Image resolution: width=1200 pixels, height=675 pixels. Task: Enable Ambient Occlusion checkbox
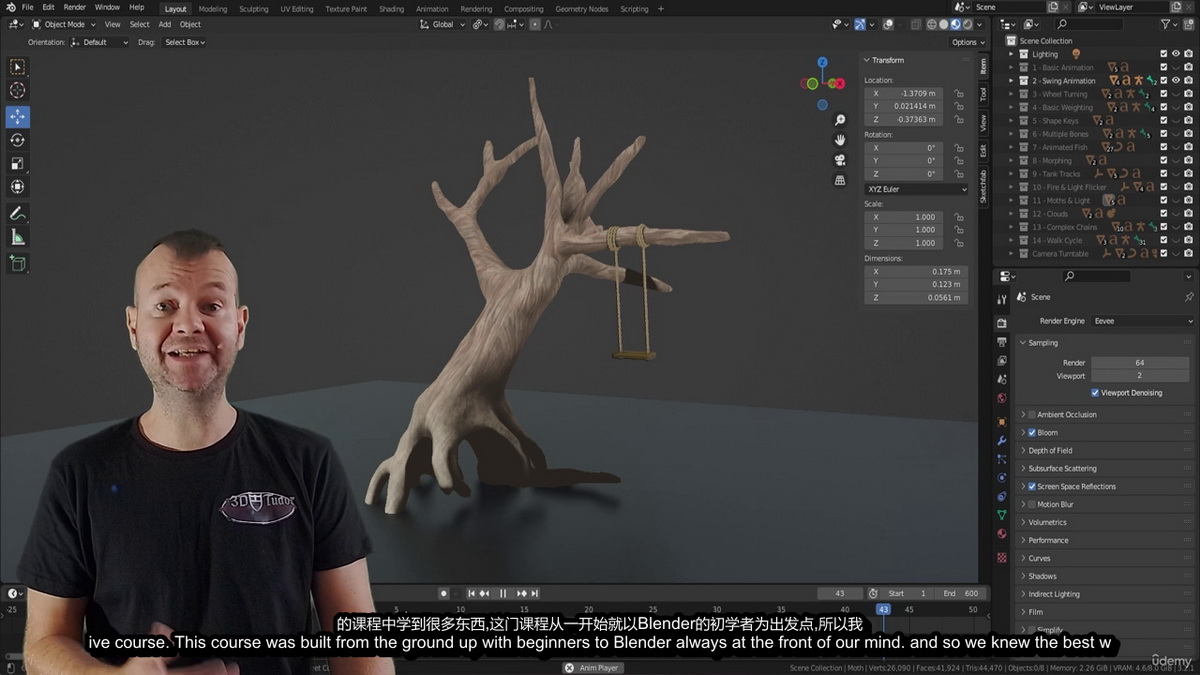pos(1032,415)
